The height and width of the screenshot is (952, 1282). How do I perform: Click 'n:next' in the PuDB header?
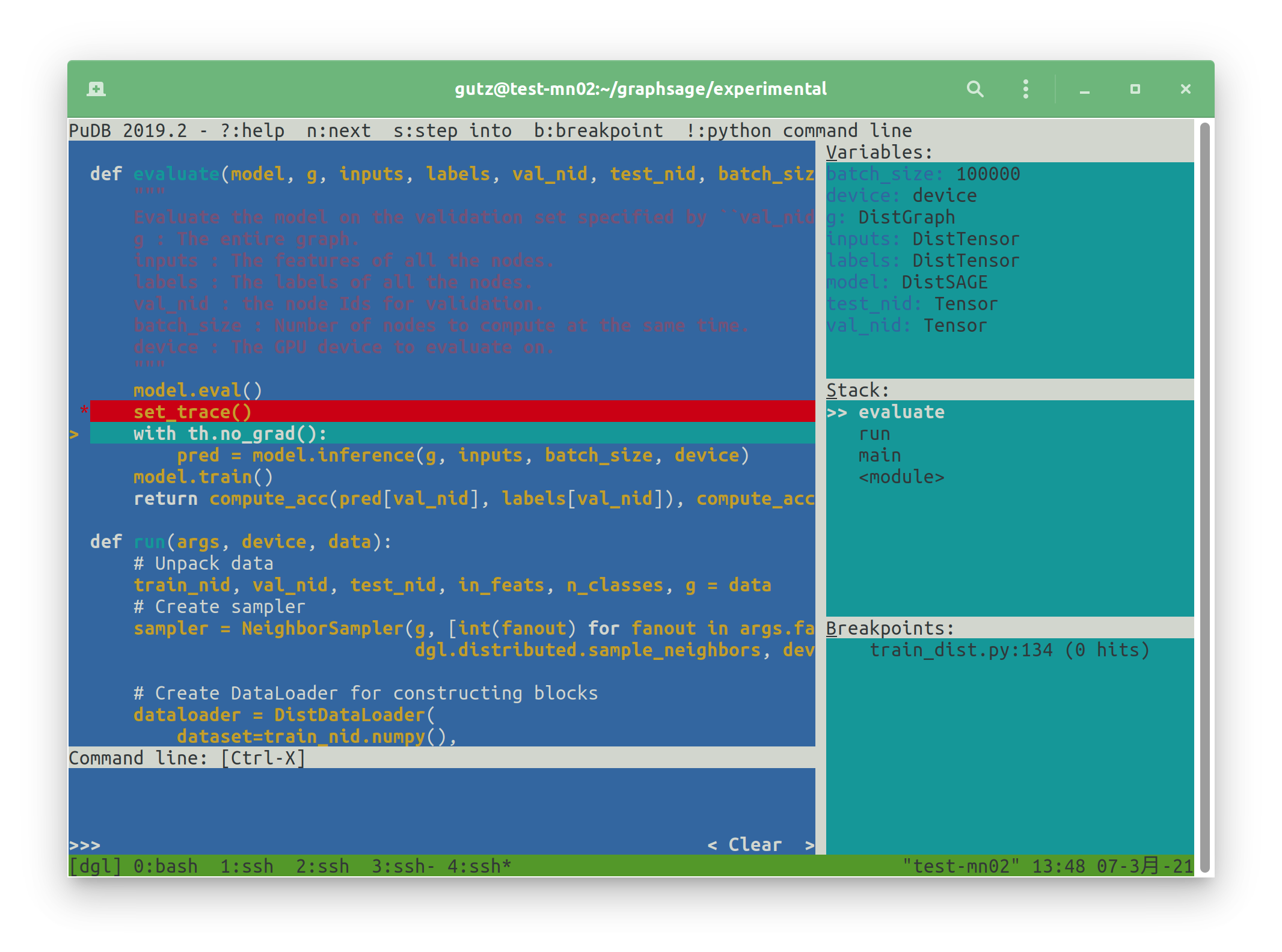coord(339,130)
